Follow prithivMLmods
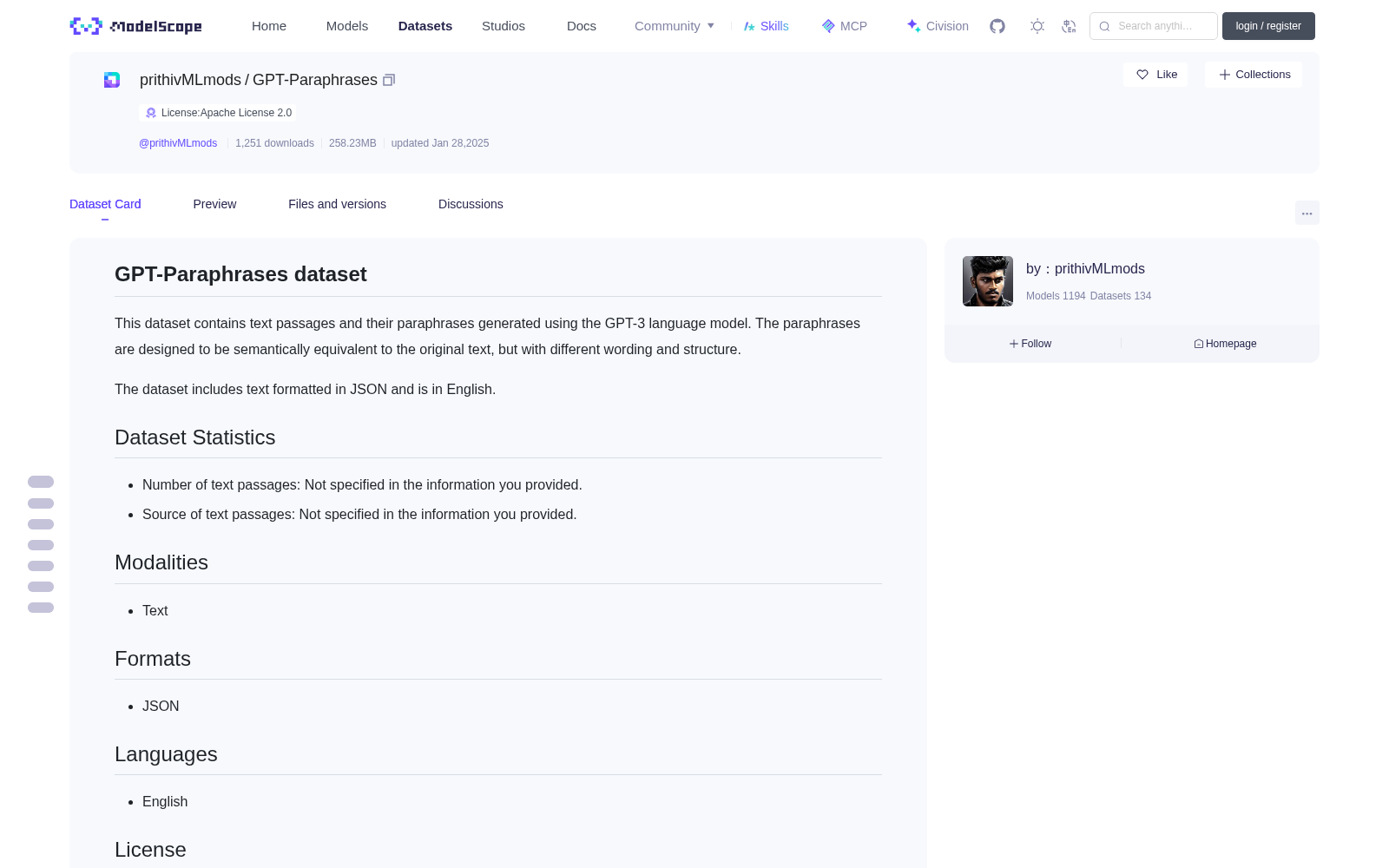The image size is (1389, 868). pos(1030,344)
